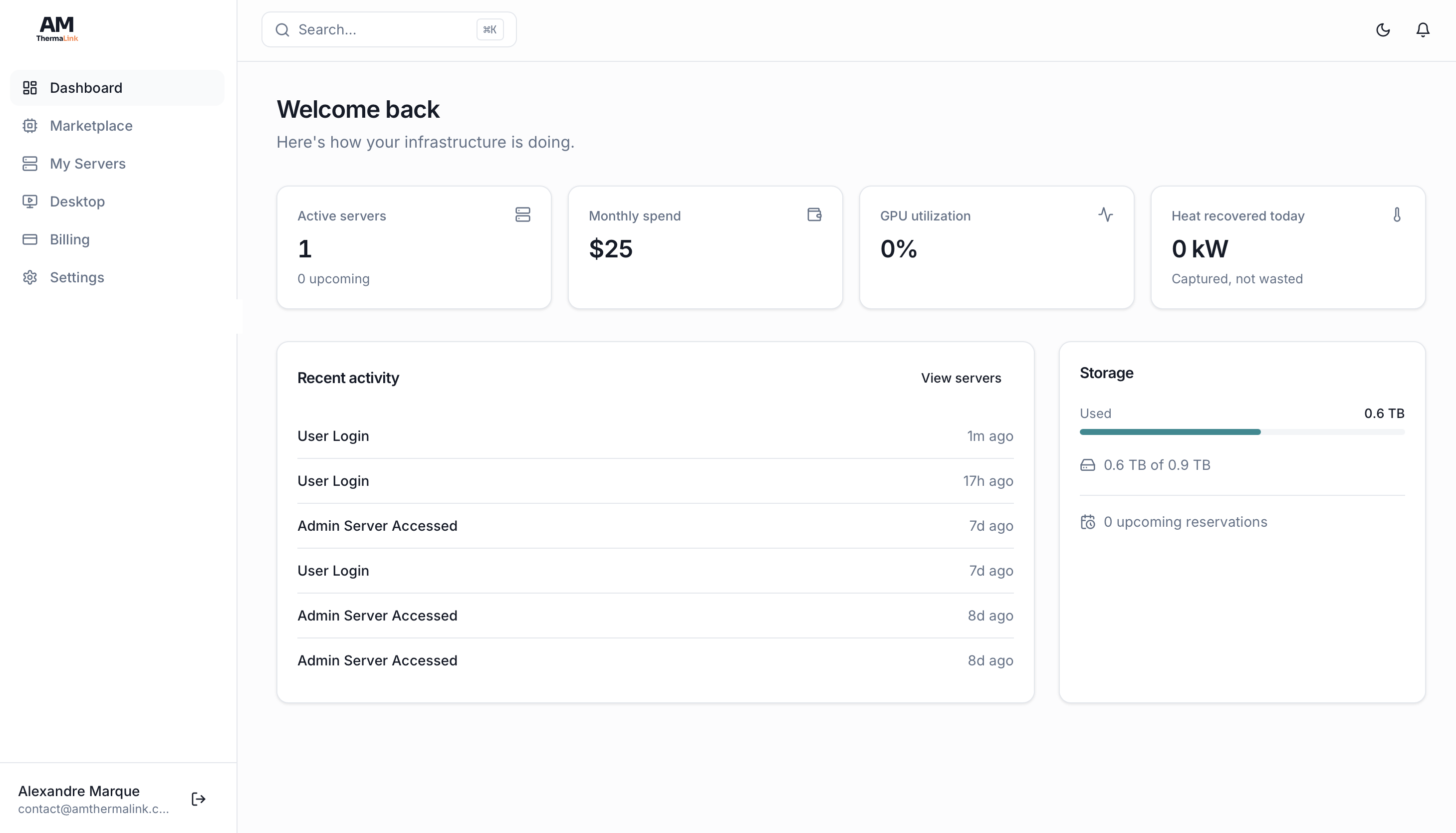
Task: Open notifications bell icon
Action: 1423,30
